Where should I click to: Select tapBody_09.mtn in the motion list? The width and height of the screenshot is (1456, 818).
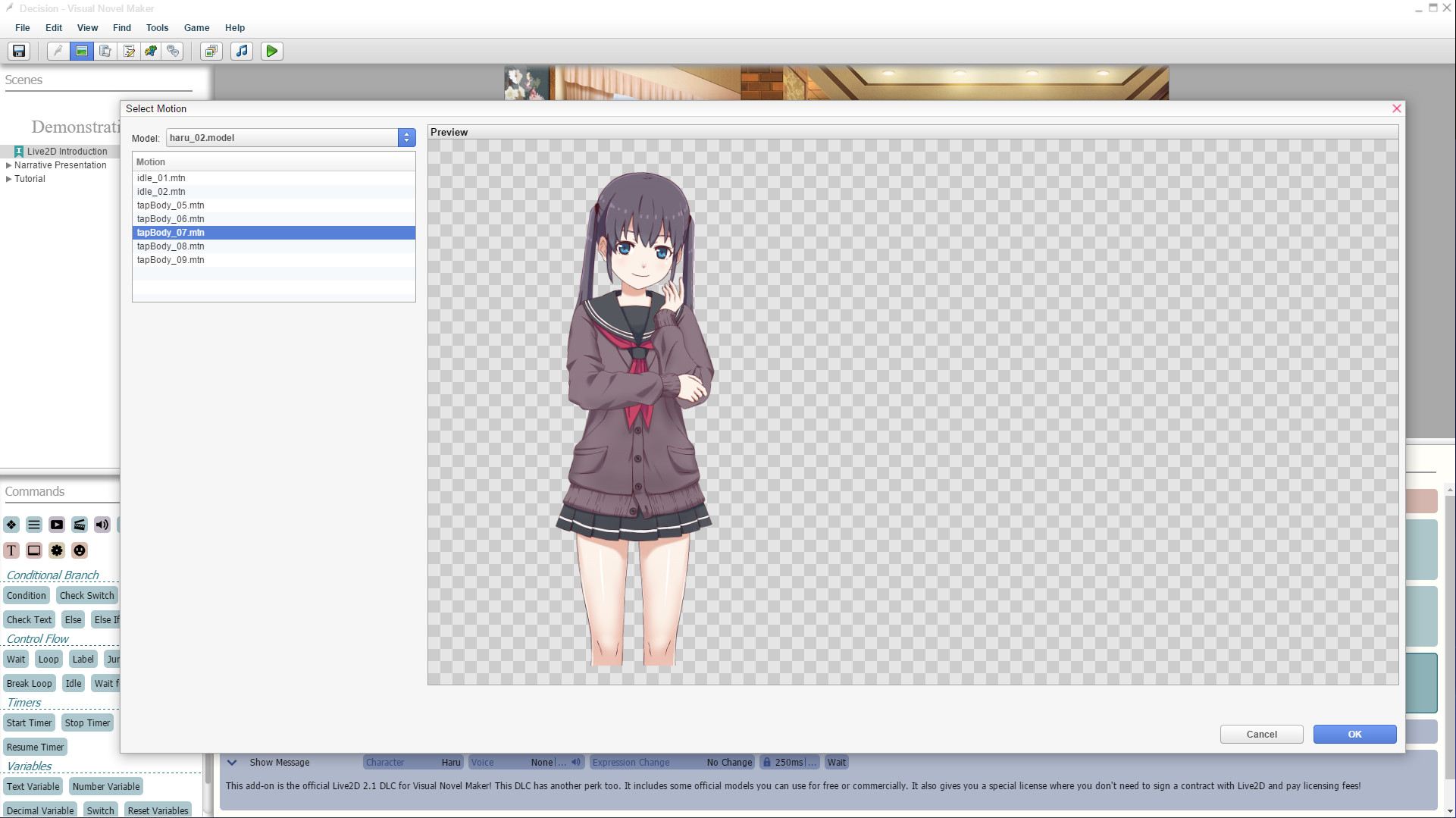coord(170,259)
